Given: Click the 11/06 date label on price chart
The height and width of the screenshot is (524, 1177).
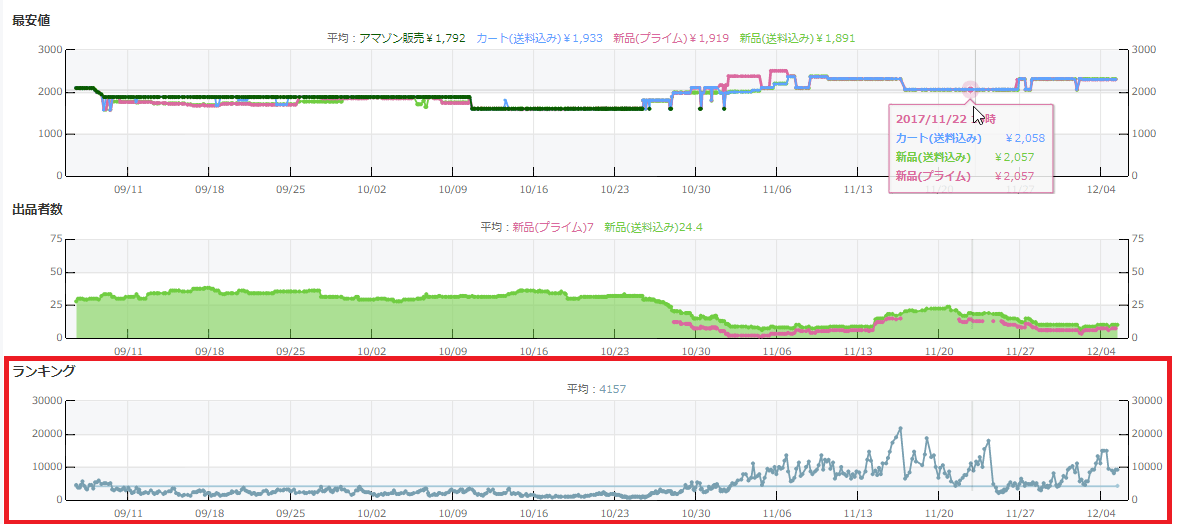Looking at the screenshot, I should (776, 188).
